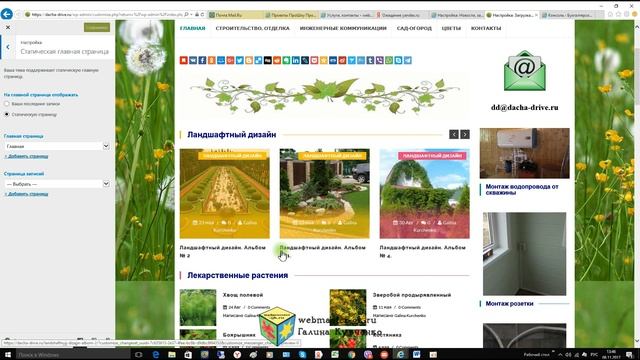This screenshot has width=640, height=360.
Task: Share page via Telegram icon
Action: [x=407, y=60]
